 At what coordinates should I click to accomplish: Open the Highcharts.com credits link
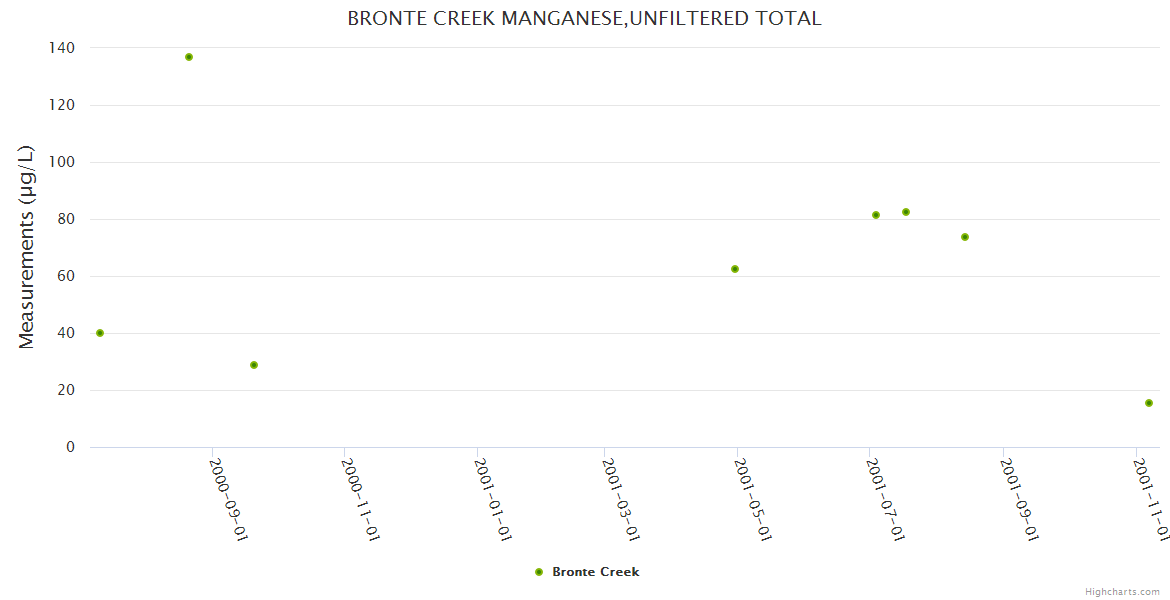[1123, 592]
